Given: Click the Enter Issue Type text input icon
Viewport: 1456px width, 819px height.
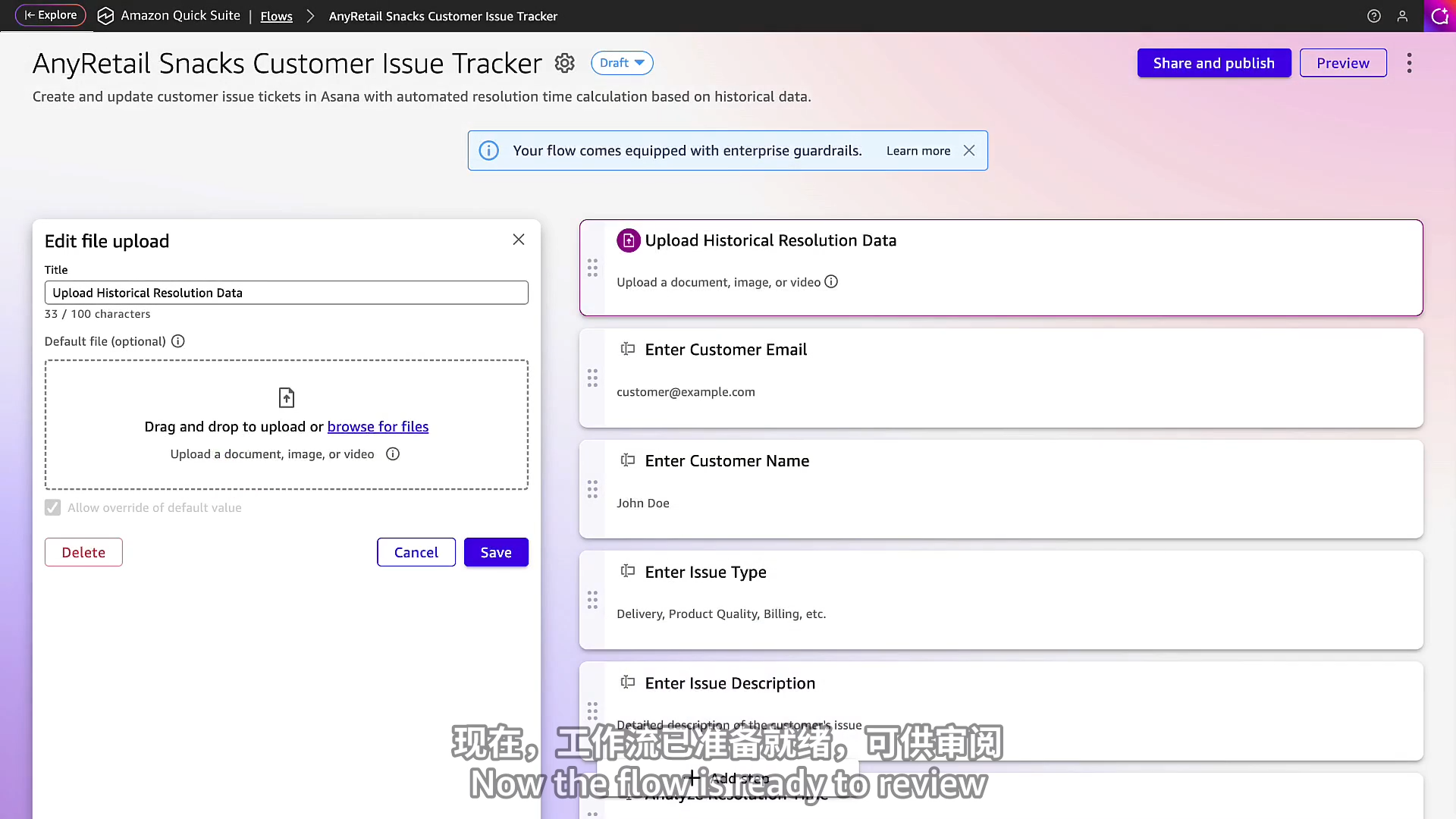Looking at the screenshot, I should tap(628, 571).
